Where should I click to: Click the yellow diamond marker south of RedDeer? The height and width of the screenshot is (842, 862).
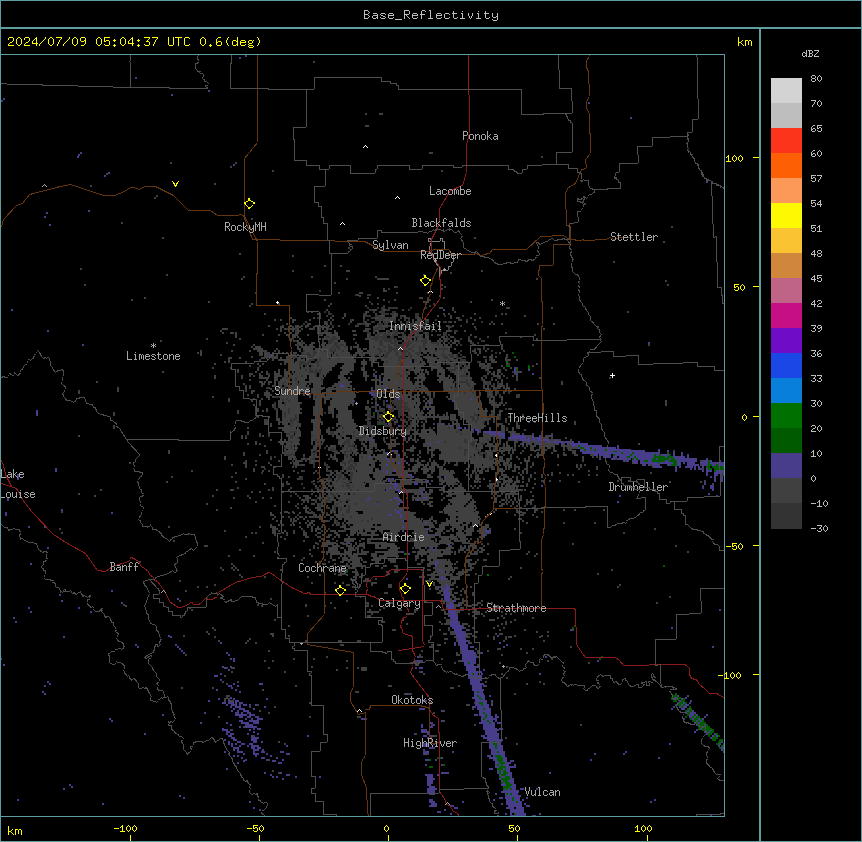point(426,281)
